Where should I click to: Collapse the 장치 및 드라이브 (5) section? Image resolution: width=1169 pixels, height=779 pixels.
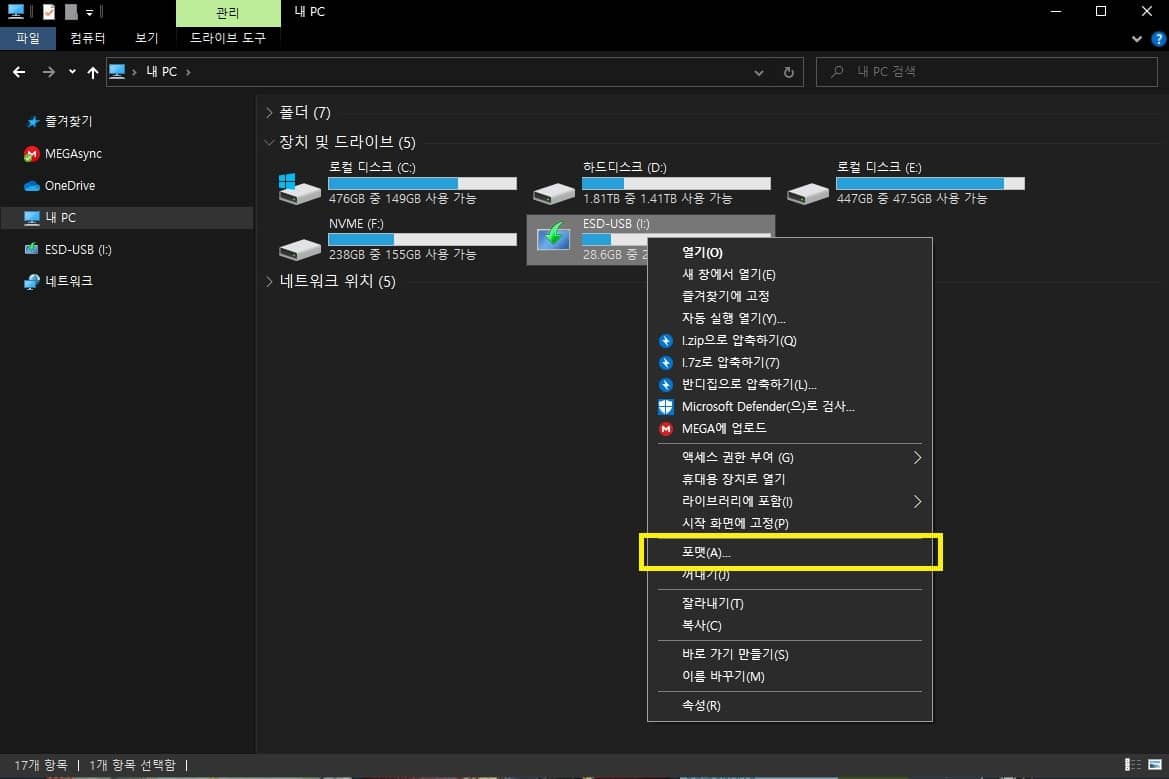[268, 142]
